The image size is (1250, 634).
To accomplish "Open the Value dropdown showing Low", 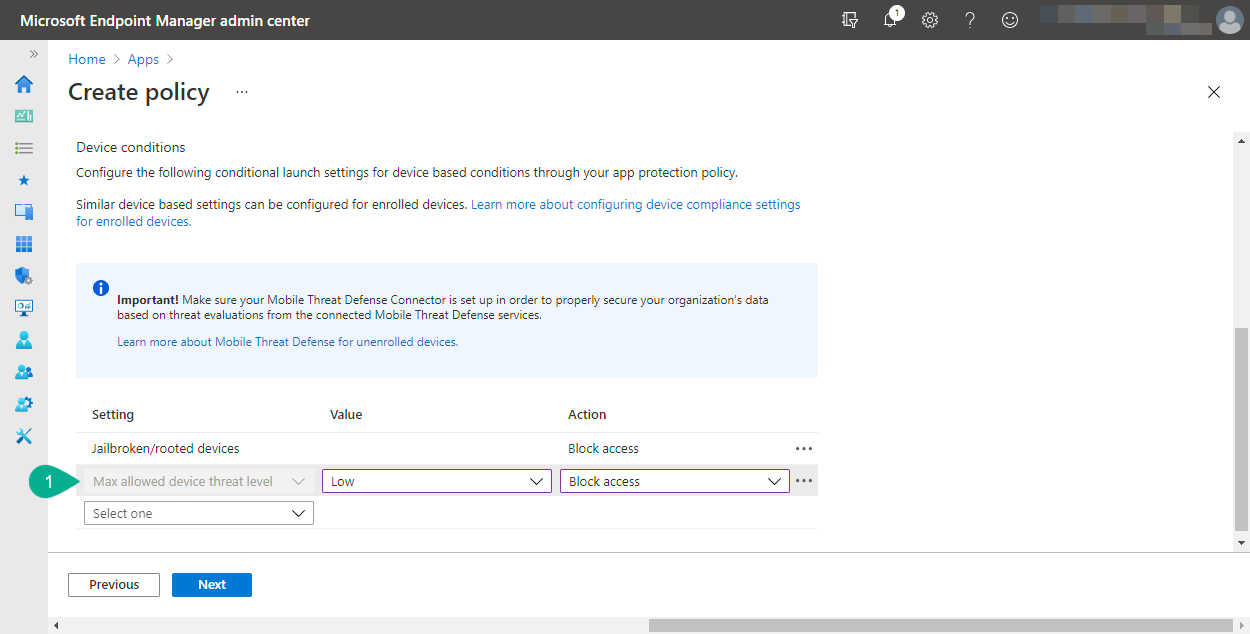I will 436,480.
